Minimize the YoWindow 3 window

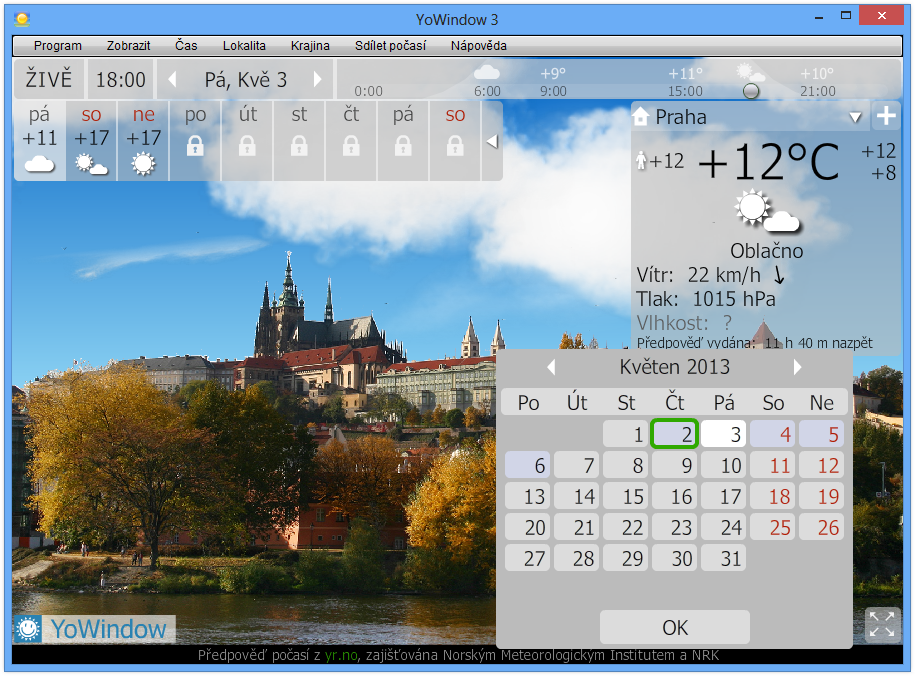coord(819,16)
